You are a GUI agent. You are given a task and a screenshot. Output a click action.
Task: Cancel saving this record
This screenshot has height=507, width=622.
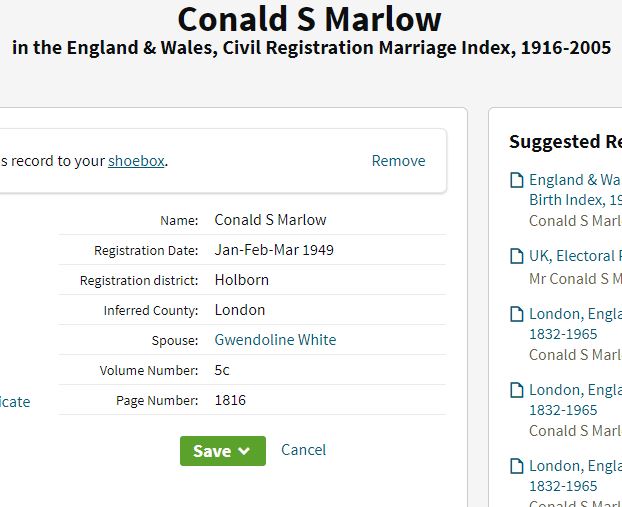click(303, 450)
